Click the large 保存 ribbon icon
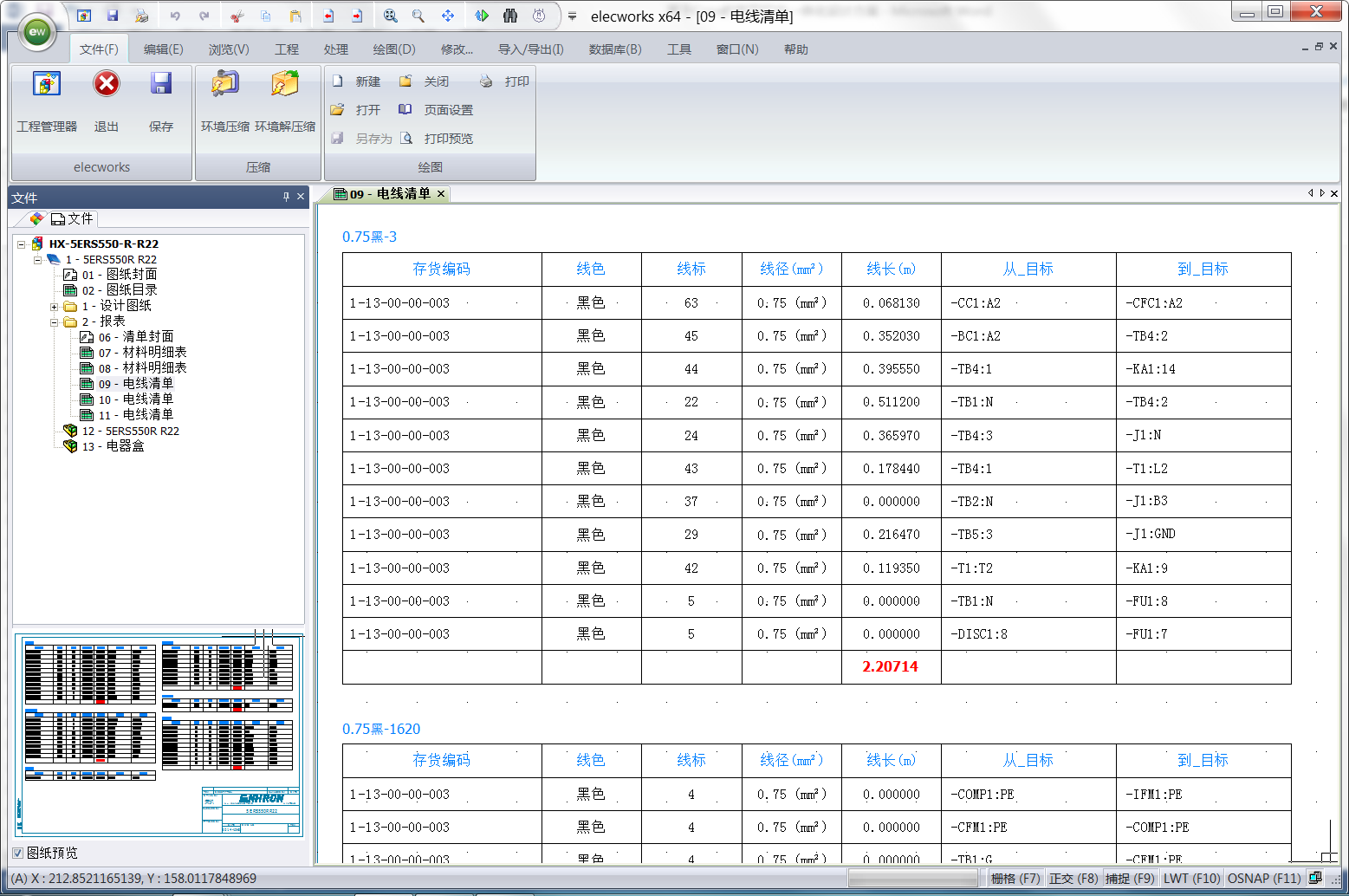This screenshot has width=1349, height=896. [x=161, y=84]
